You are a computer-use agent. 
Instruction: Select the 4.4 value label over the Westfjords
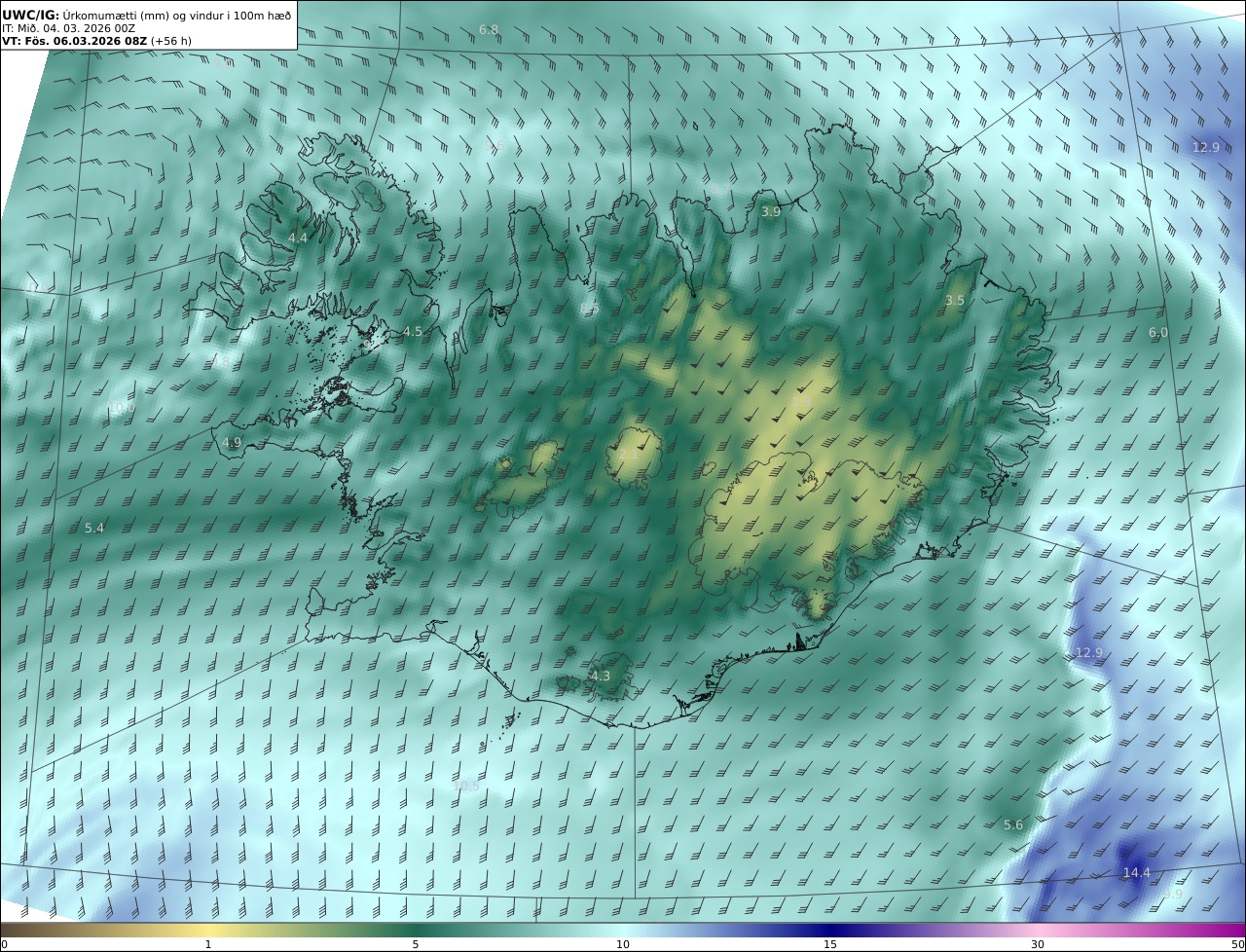click(x=298, y=238)
